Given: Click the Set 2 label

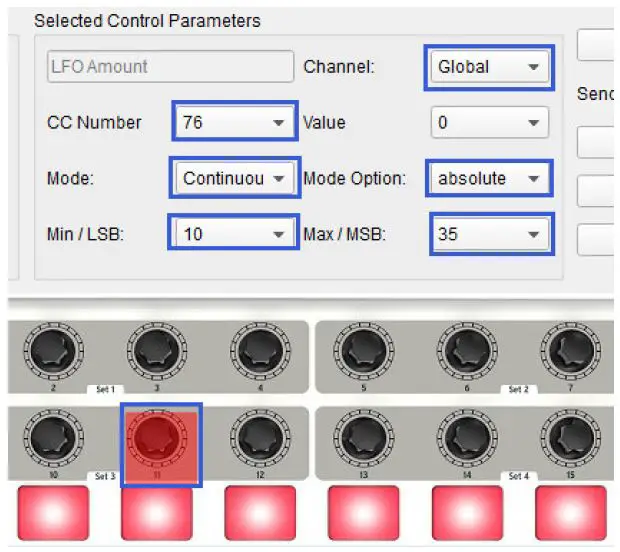Looking at the screenshot, I should pos(519,389).
